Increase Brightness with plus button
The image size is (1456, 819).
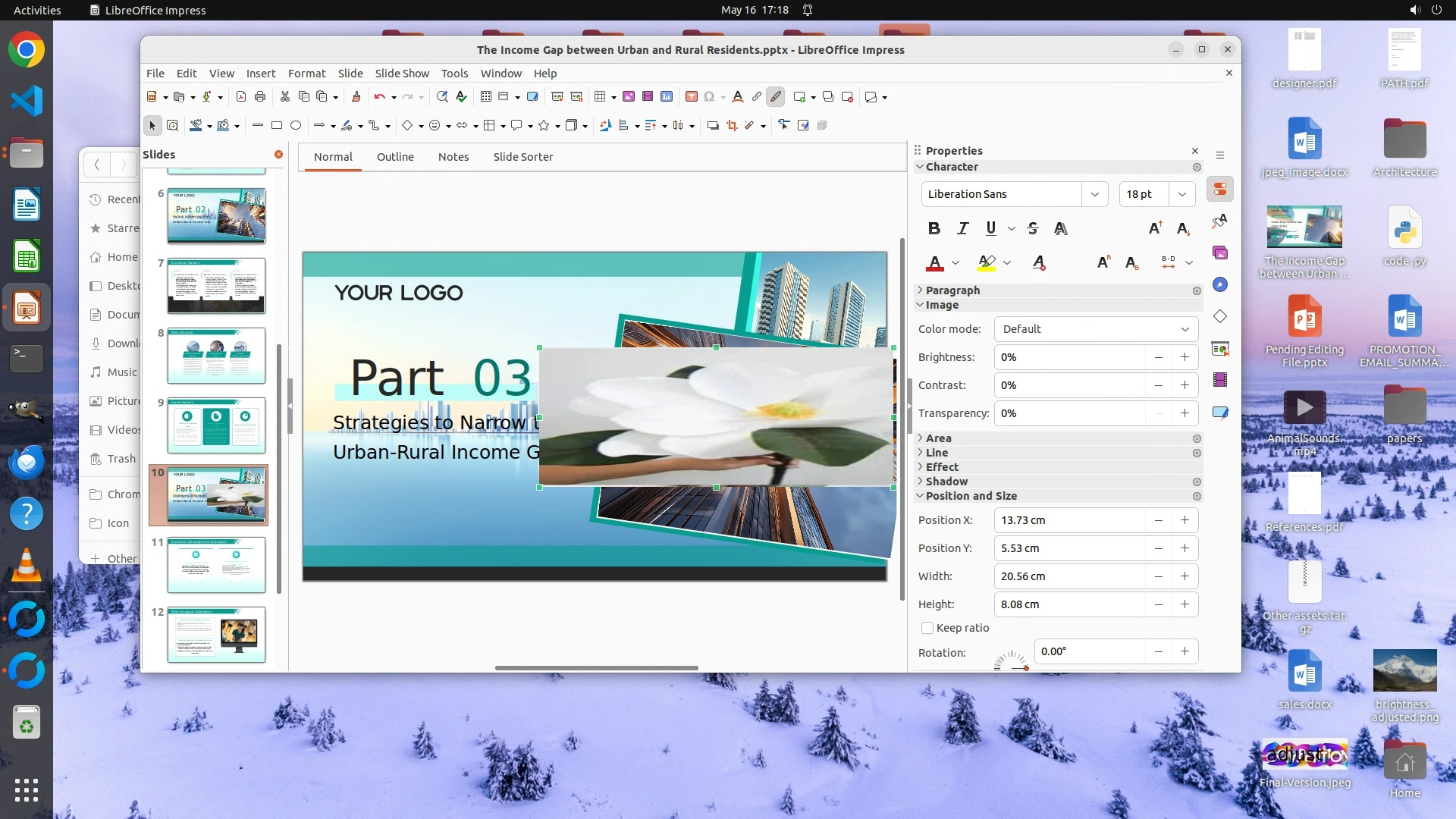[x=1185, y=357]
